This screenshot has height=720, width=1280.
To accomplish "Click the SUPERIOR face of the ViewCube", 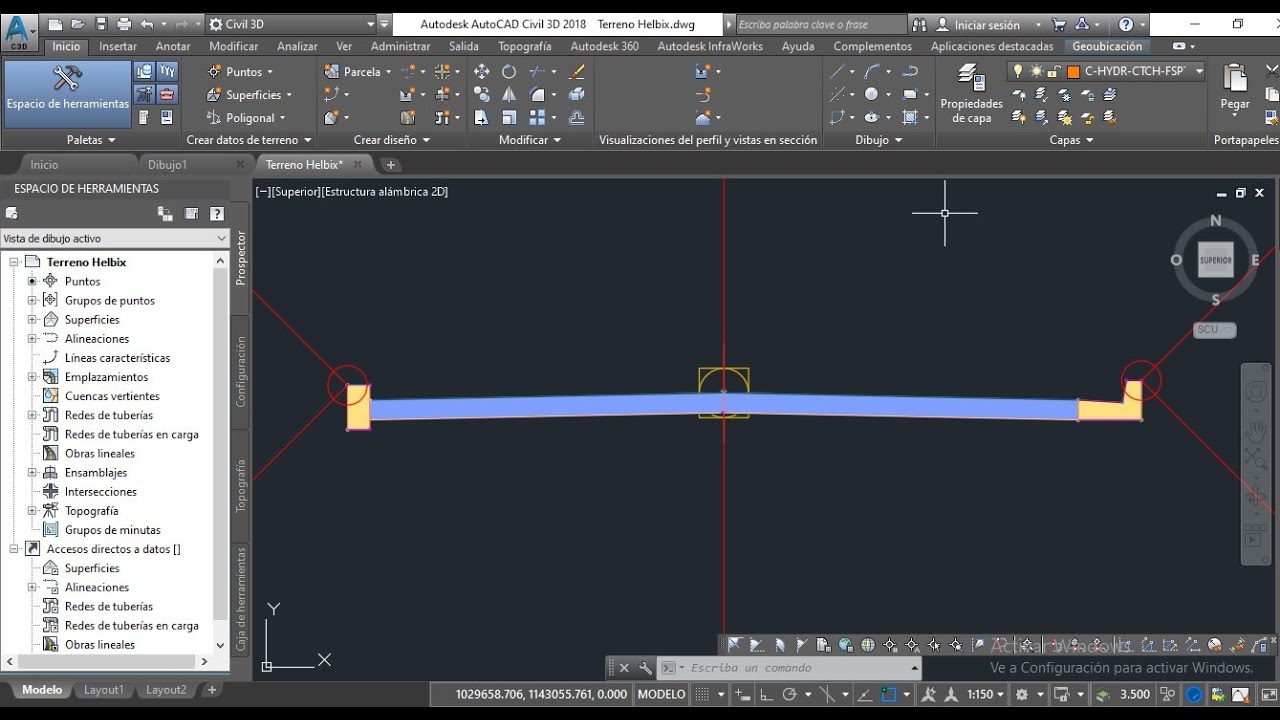I will (1216, 260).
